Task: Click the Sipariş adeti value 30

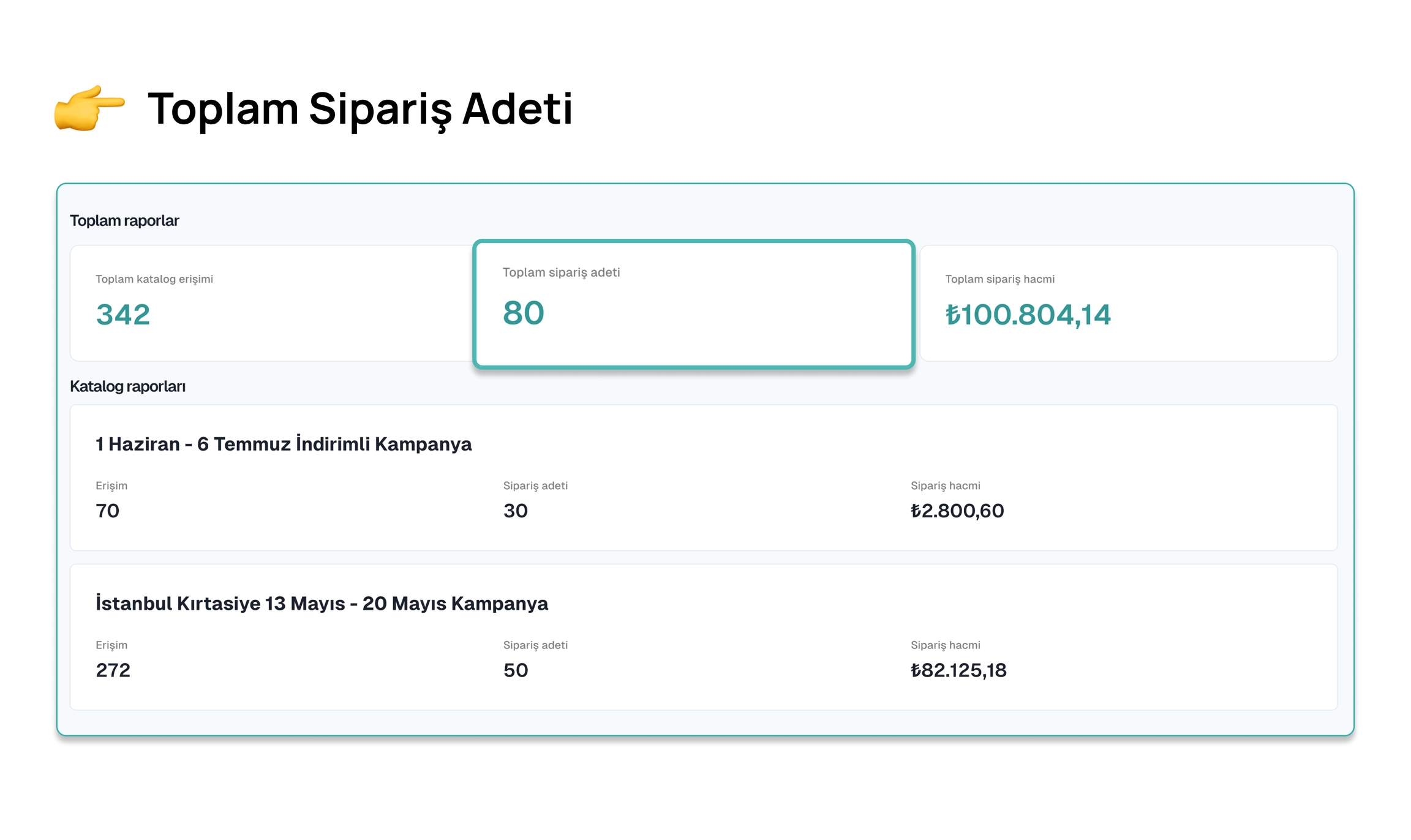Action: pyautogui.click(x=516, y=511)
